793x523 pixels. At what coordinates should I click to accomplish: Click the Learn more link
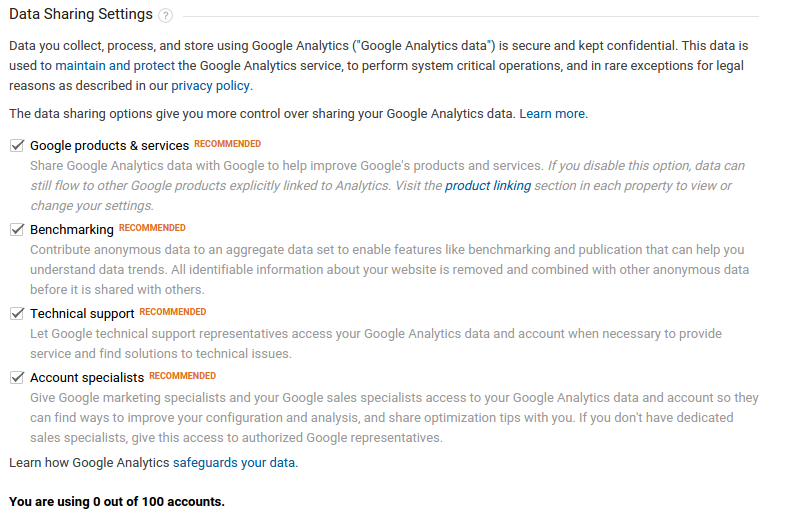pyautogui.click(x=553, y=114)
